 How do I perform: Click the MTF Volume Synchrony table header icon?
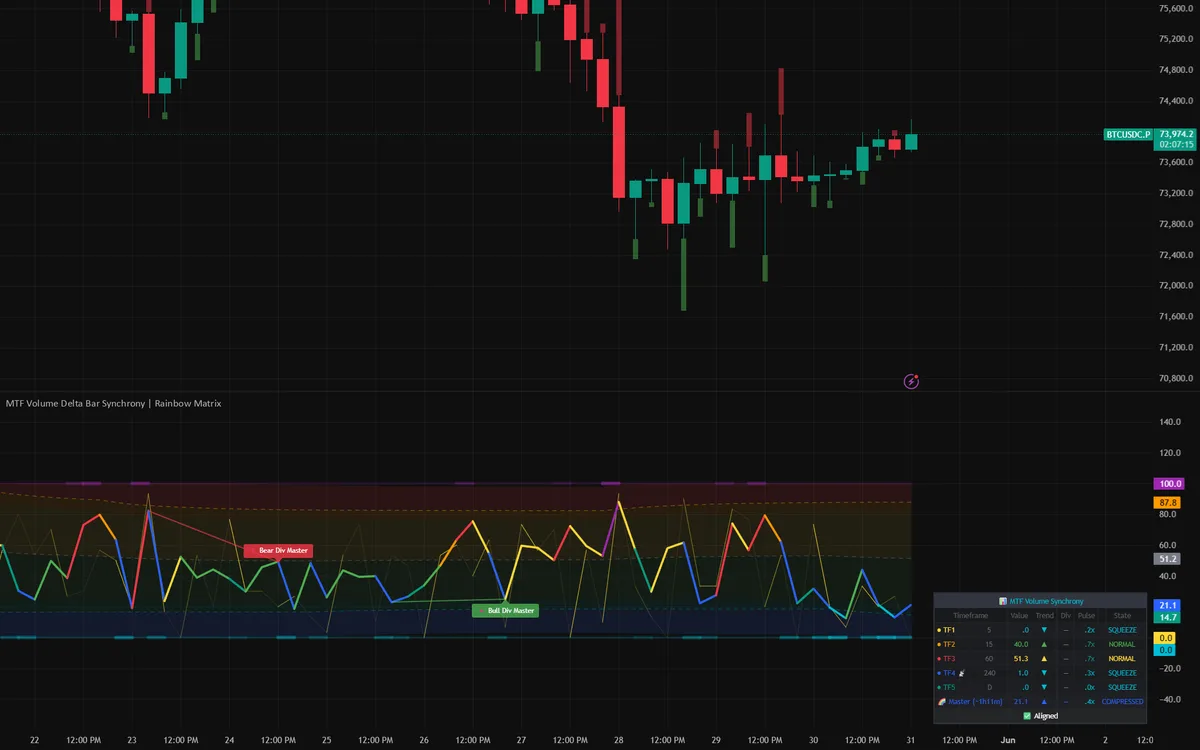point(1003,601)
